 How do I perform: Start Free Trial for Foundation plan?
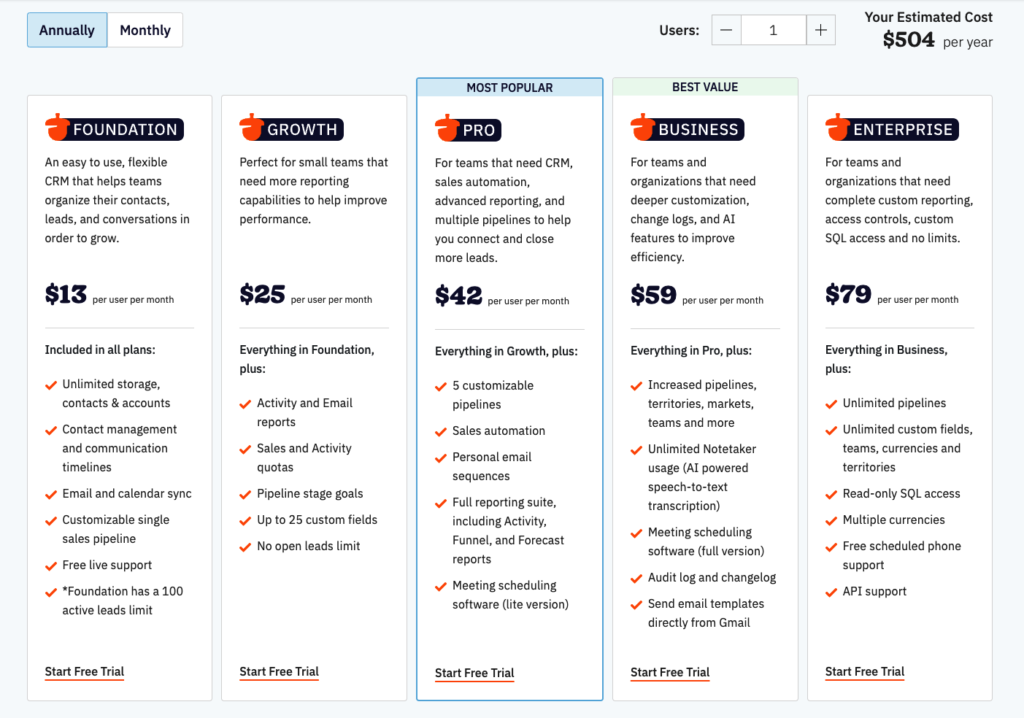click(84, 671)
